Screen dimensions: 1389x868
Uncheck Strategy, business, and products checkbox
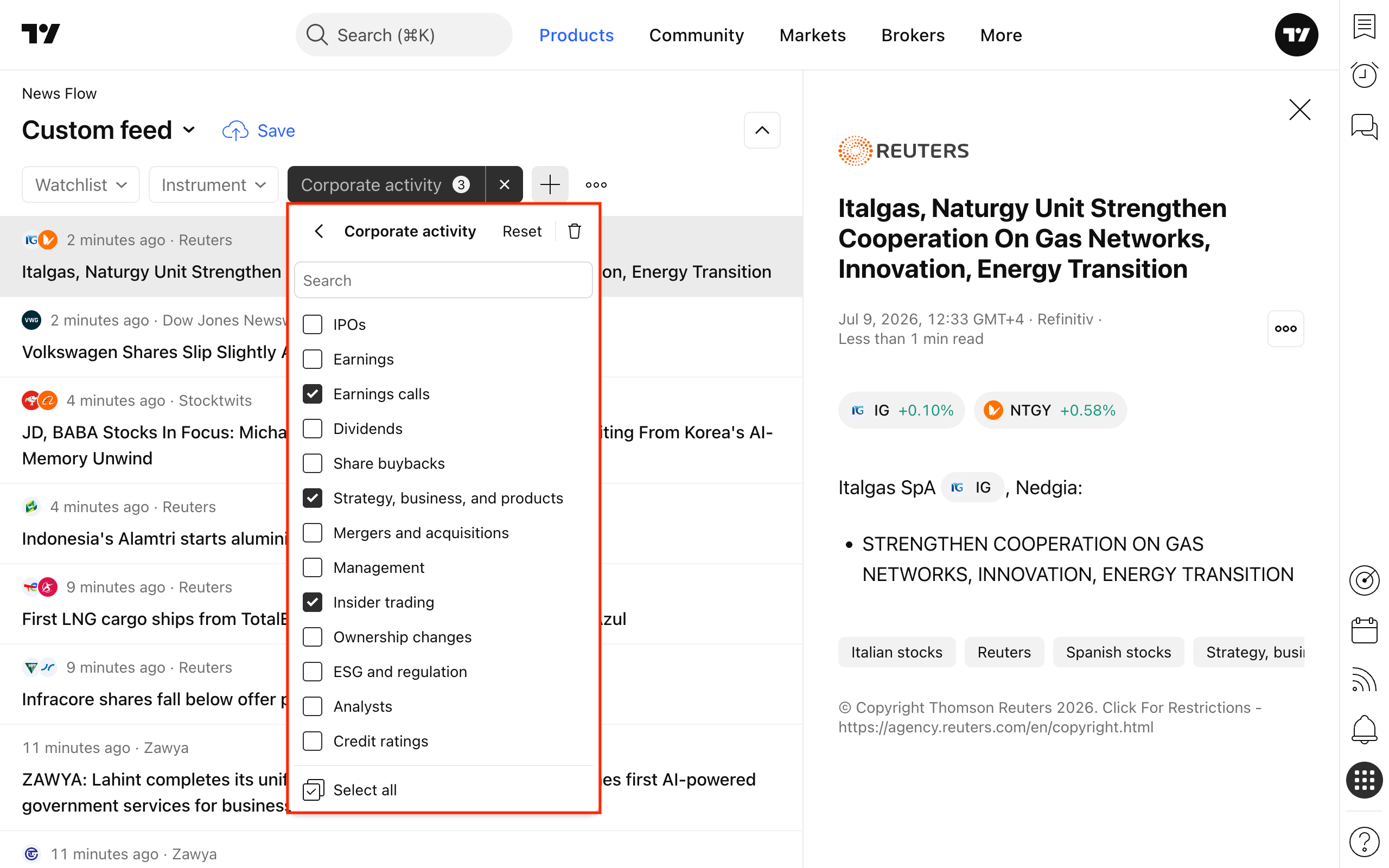point(313,499)
